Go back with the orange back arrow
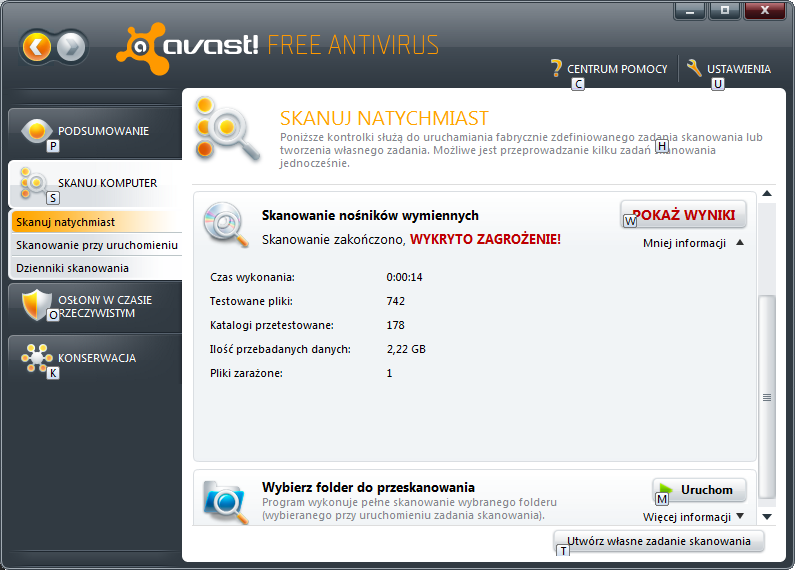Viewport: 795px width, 573px height. (x=36, y=47)
